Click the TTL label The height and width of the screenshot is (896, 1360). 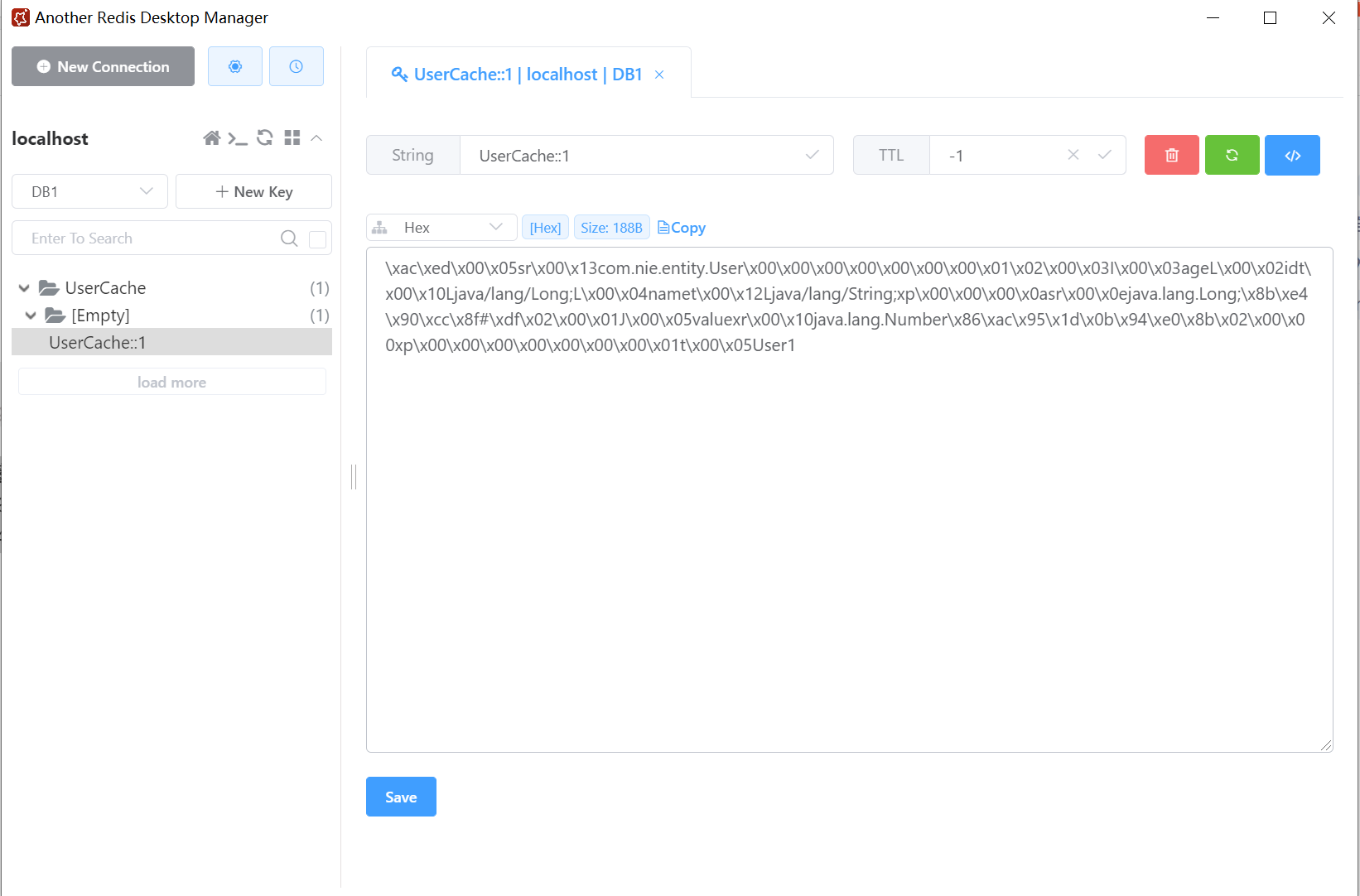(891, 155)
